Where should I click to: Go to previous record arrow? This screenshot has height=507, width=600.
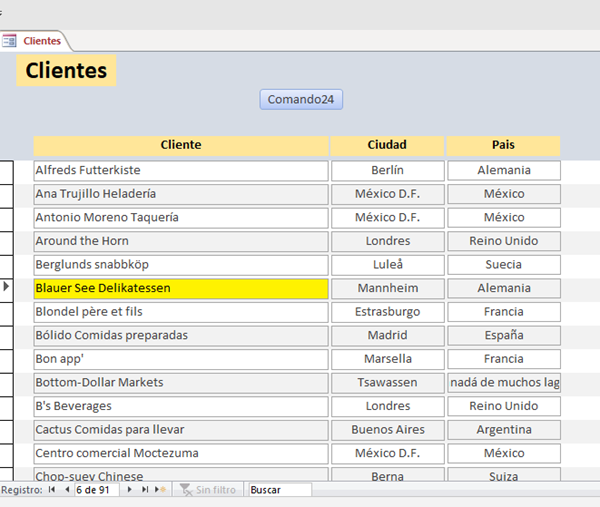(67, 490)
